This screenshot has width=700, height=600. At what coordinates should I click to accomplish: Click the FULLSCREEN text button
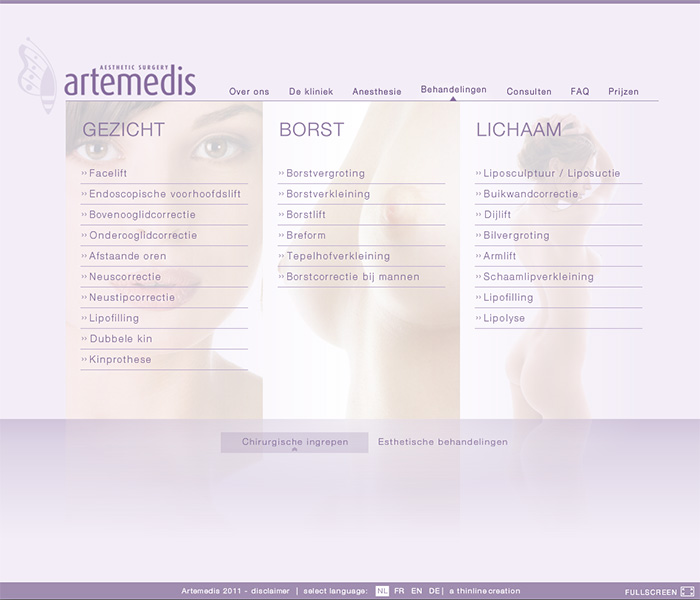pos(651,592)
